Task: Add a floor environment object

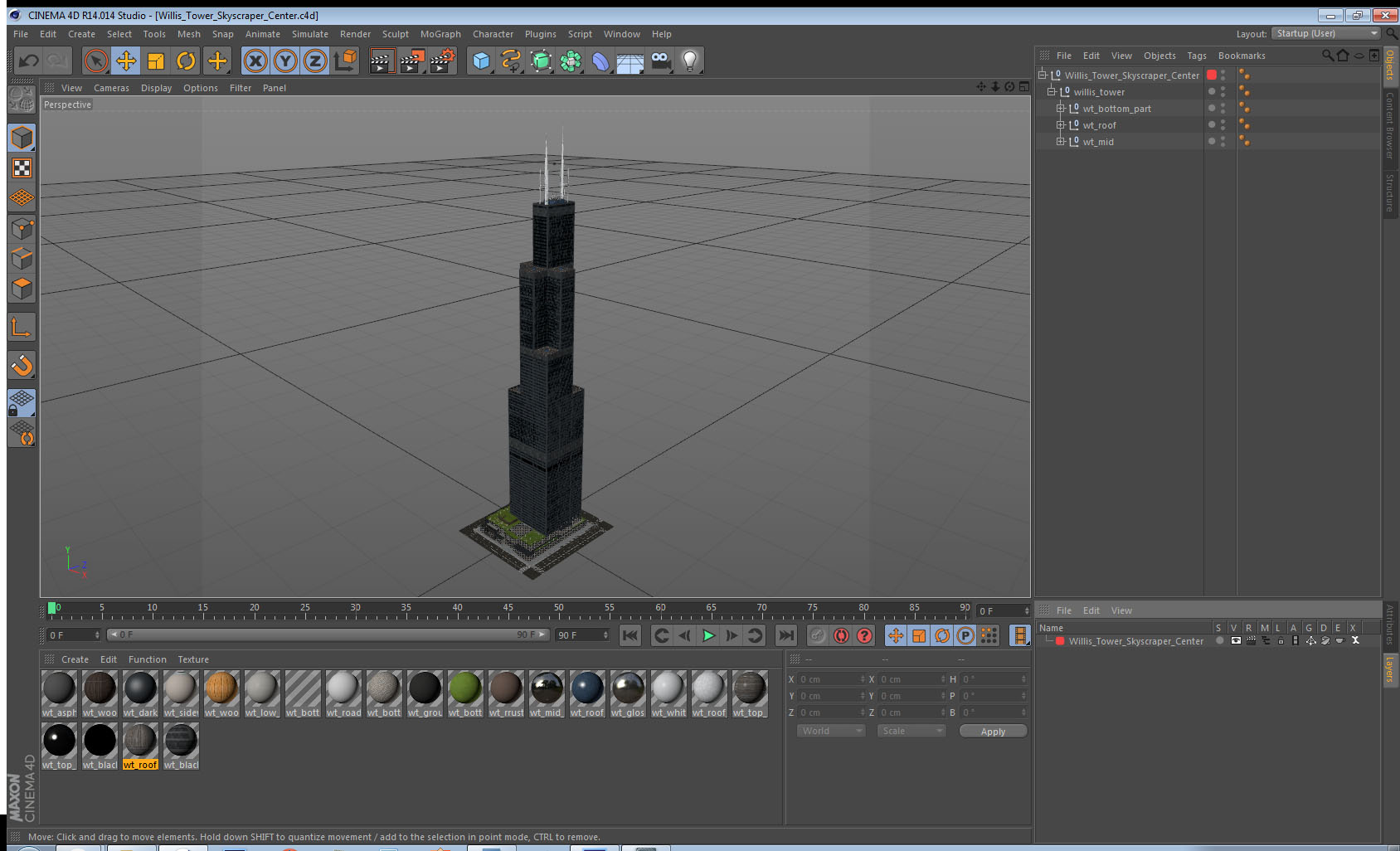Action: click(630, 61)
